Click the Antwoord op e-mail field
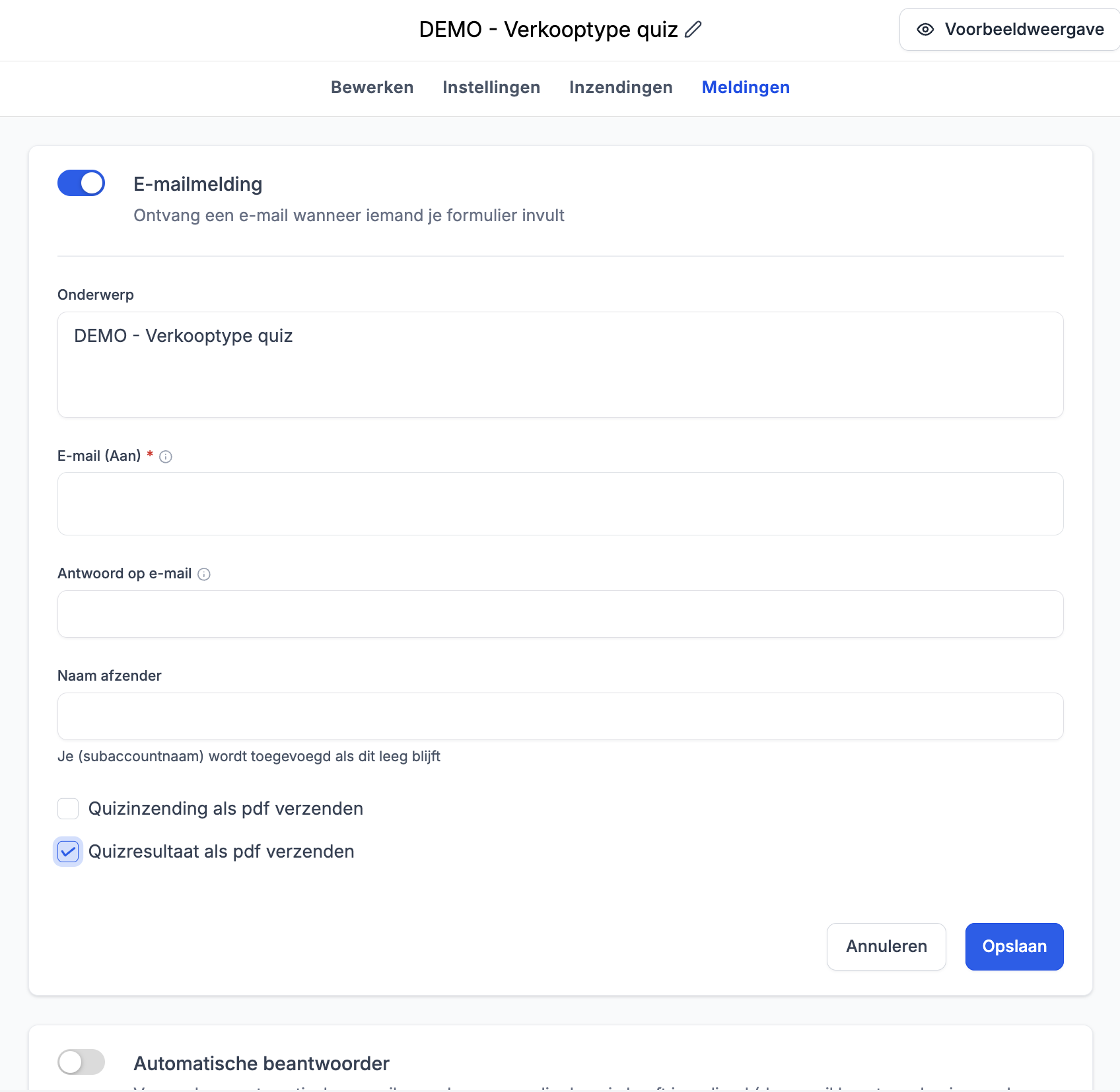1120x1092 pixels. pos(560,614)
